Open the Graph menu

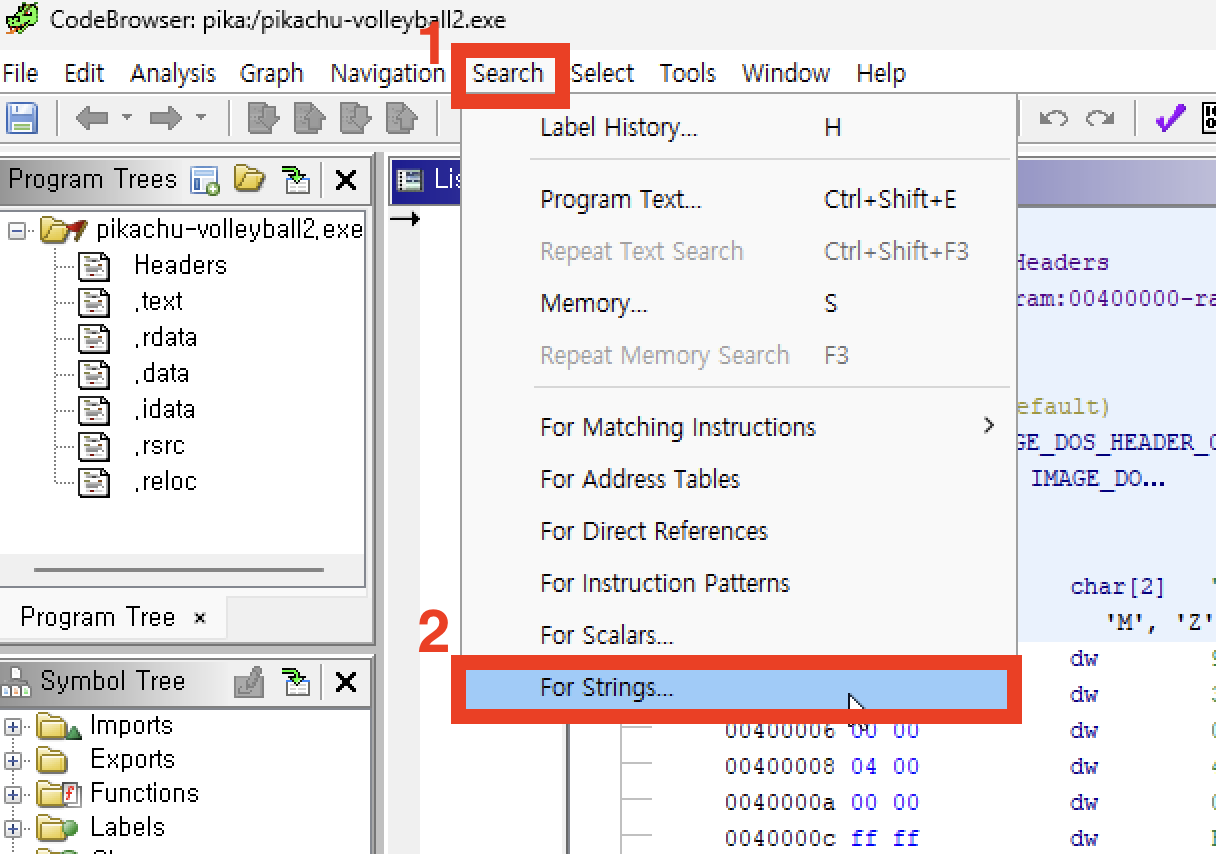pos(271,73)
